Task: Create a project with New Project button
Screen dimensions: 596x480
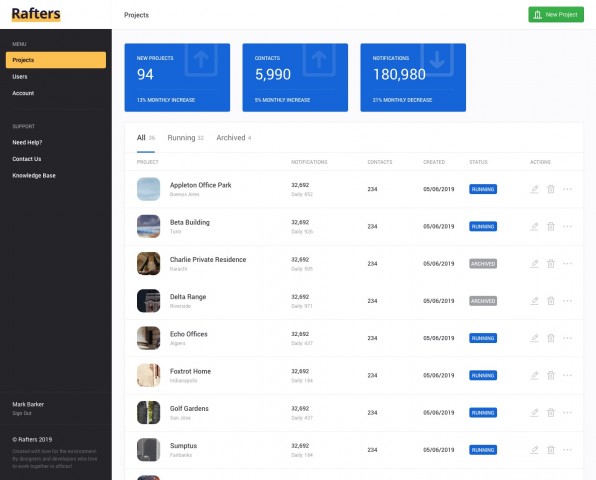Action: [556, 14]
